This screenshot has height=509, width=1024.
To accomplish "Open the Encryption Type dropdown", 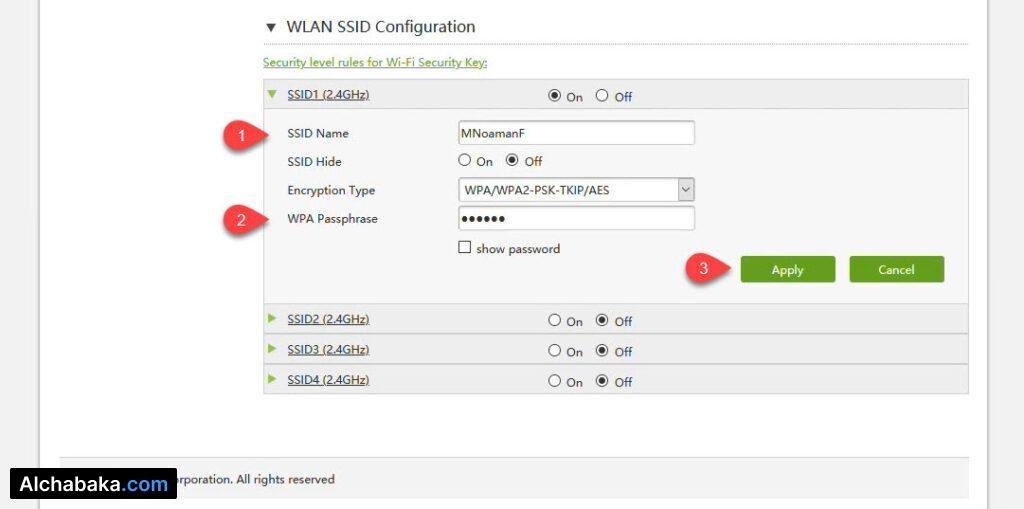I will coord(685,190).
